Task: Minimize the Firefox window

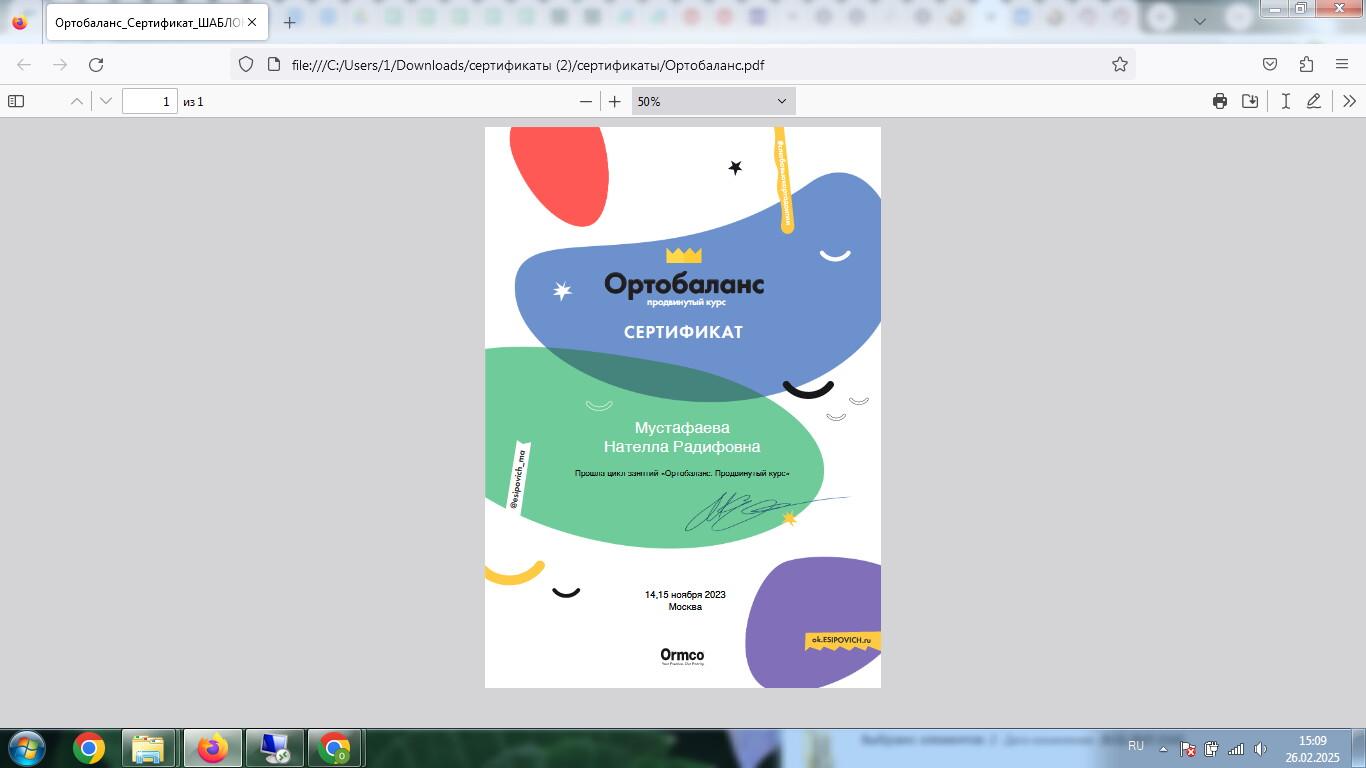Action: 1274,9
